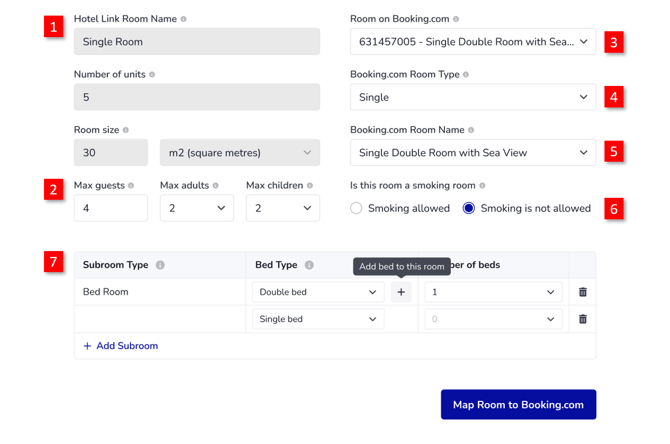670x444 pixels.
Task: Open the Room on Booking.com dropdown
Action: pos(472,42)
